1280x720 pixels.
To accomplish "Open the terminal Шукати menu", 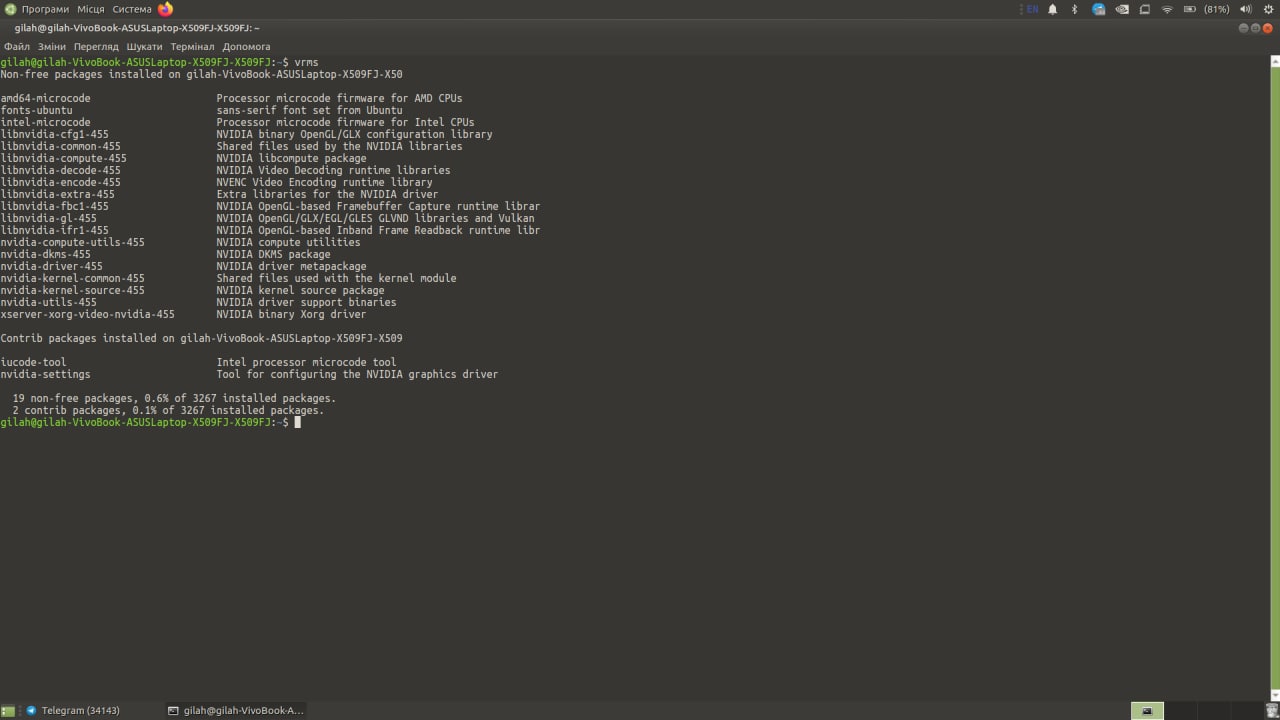I will (144, 46).
